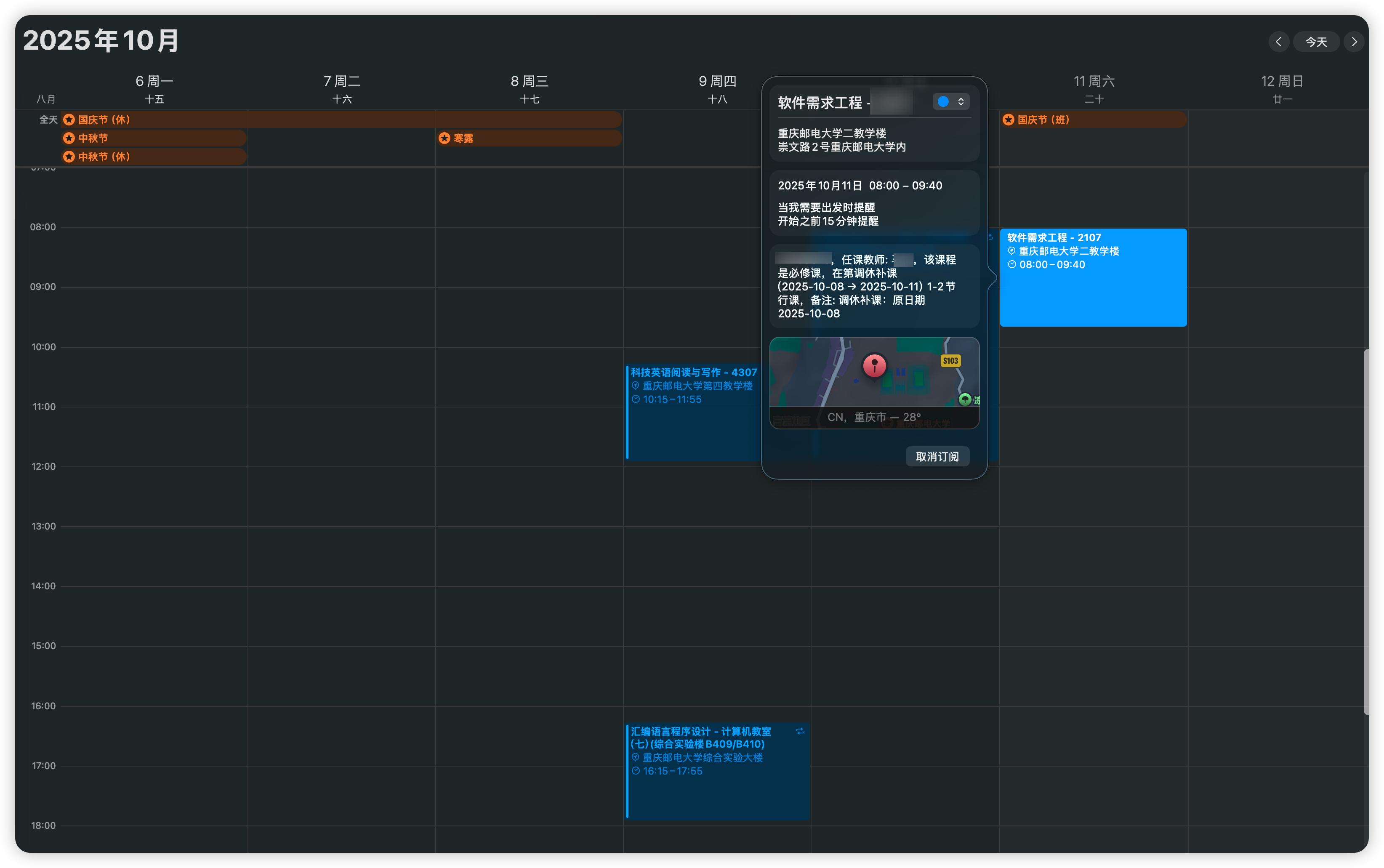Go to the next week arrow
Screen dimensions: 1384x868
1354,42
